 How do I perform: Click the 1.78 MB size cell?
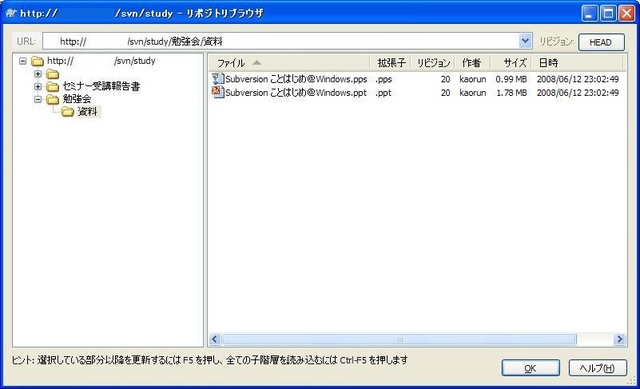511,93
